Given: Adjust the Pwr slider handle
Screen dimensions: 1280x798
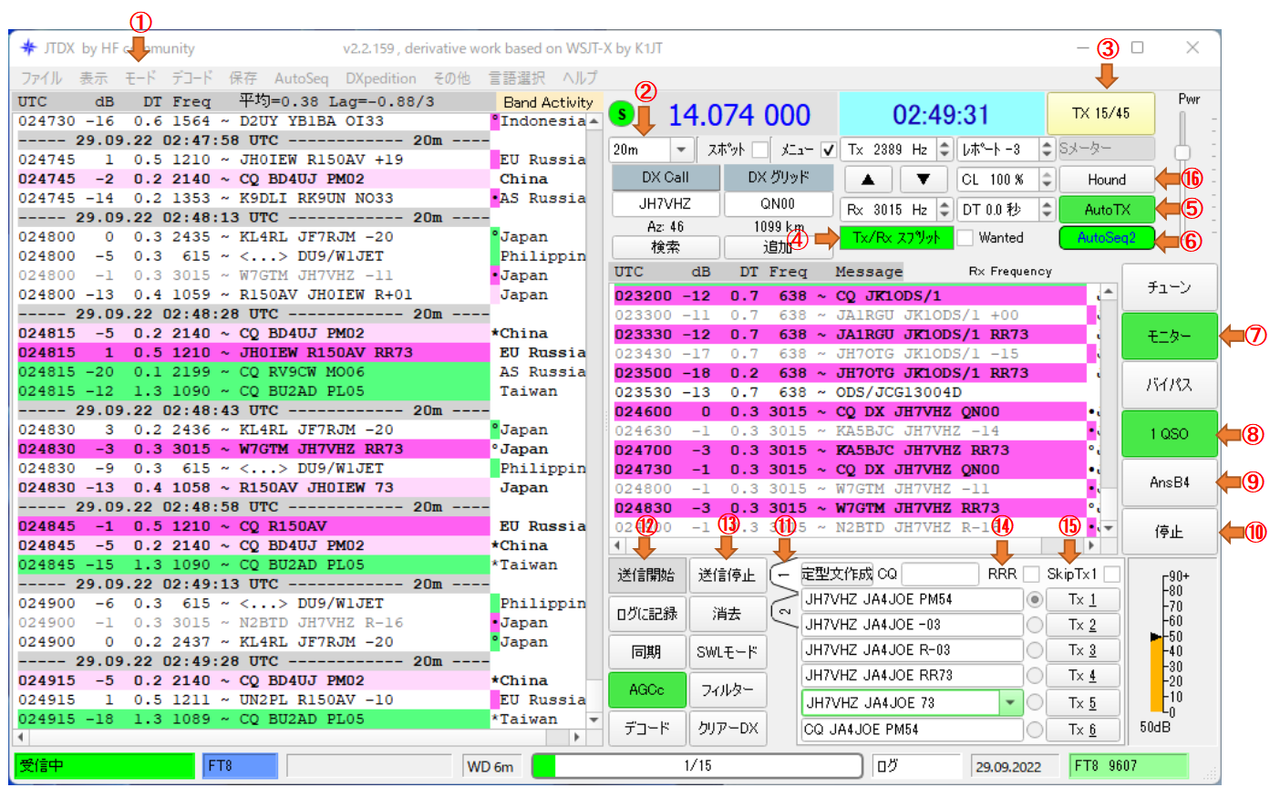Looking at the screenshot, I should [1183, 152].
